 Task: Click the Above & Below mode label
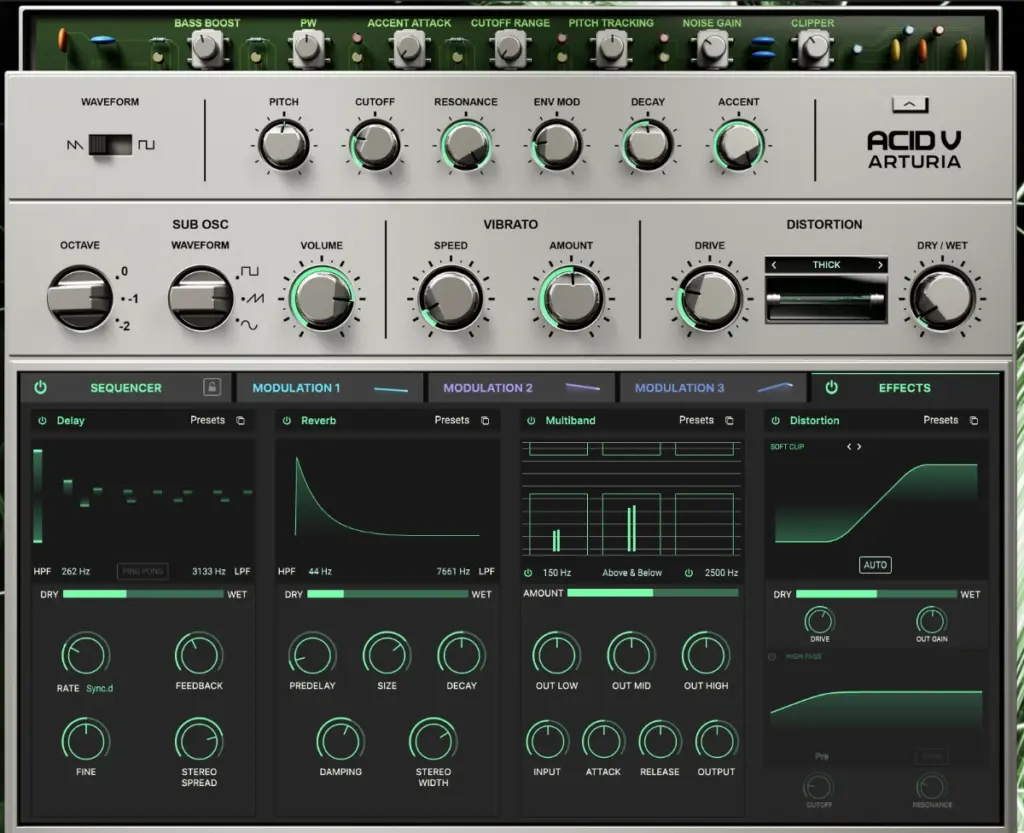tap(632, 573)
